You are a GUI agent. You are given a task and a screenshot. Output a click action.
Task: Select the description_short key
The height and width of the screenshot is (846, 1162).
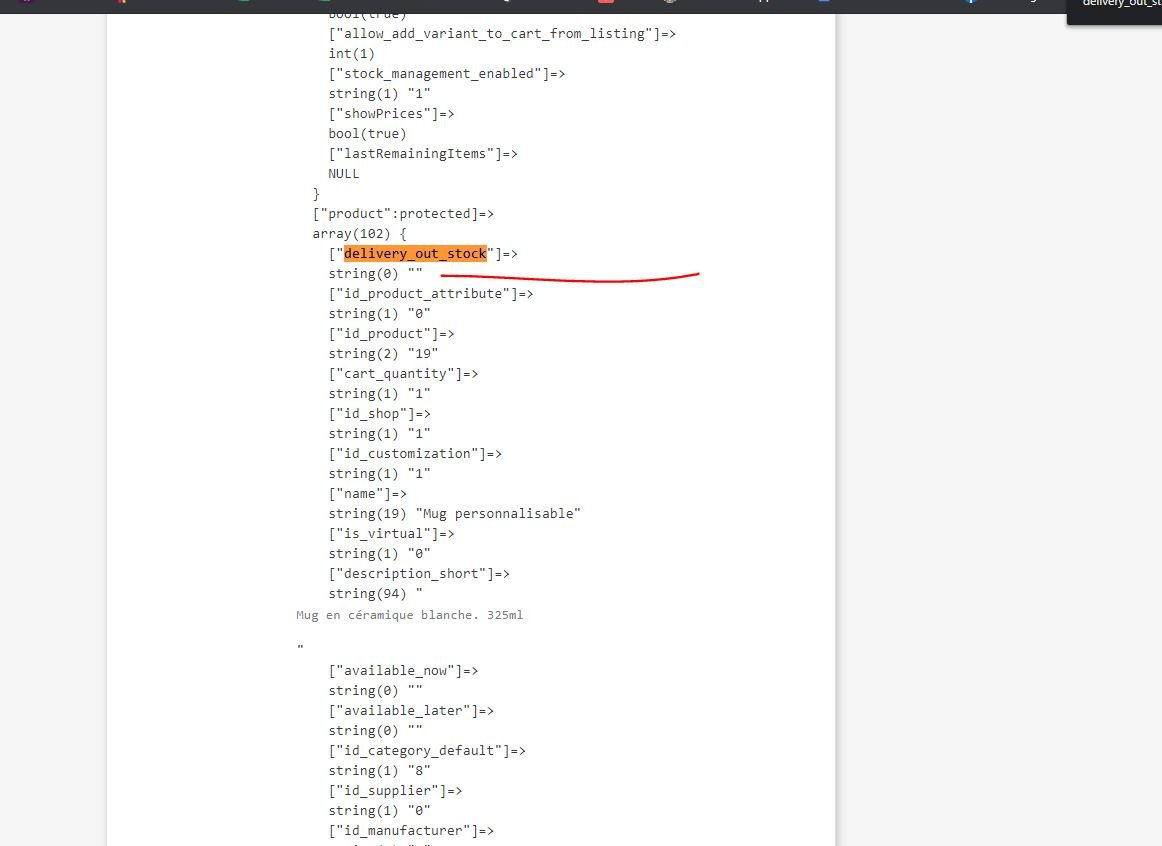coord(419,573)
